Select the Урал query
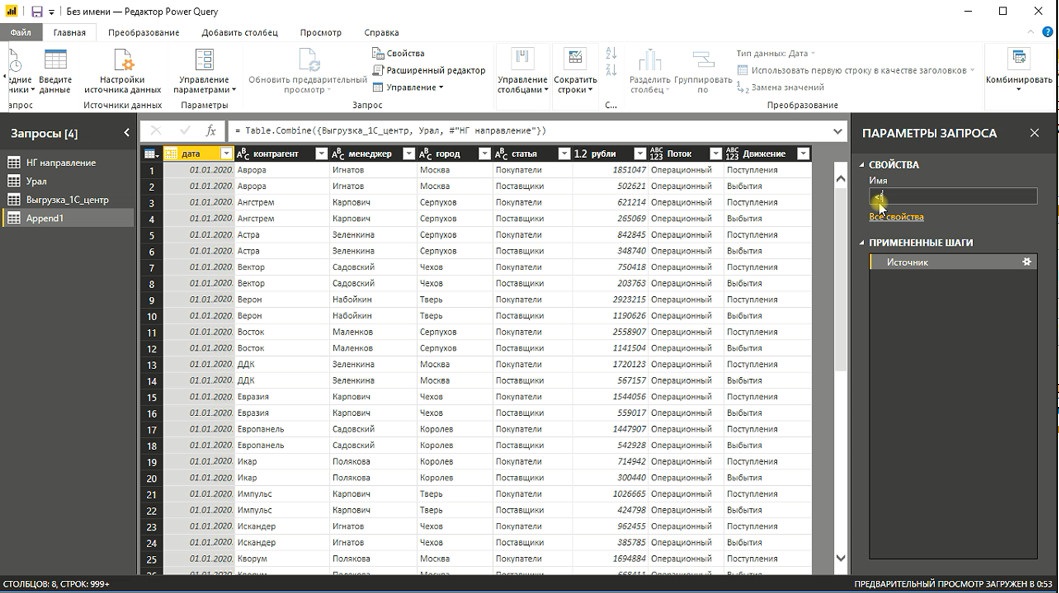The width and height of the screenshot is (1059, 593). tap(68, 181)
